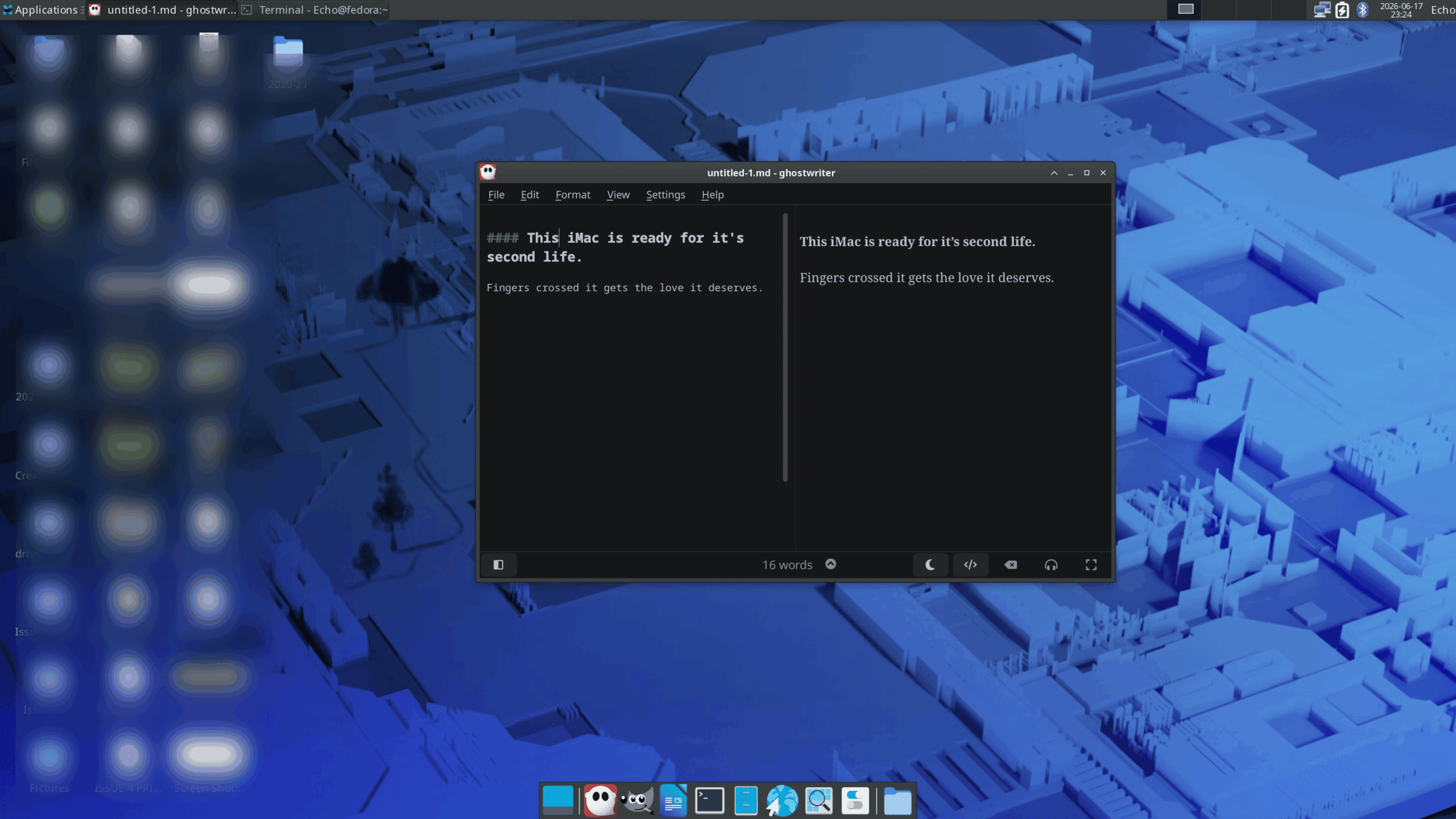
Task: Close the ghostwriter window
Action: [1103, 173]
